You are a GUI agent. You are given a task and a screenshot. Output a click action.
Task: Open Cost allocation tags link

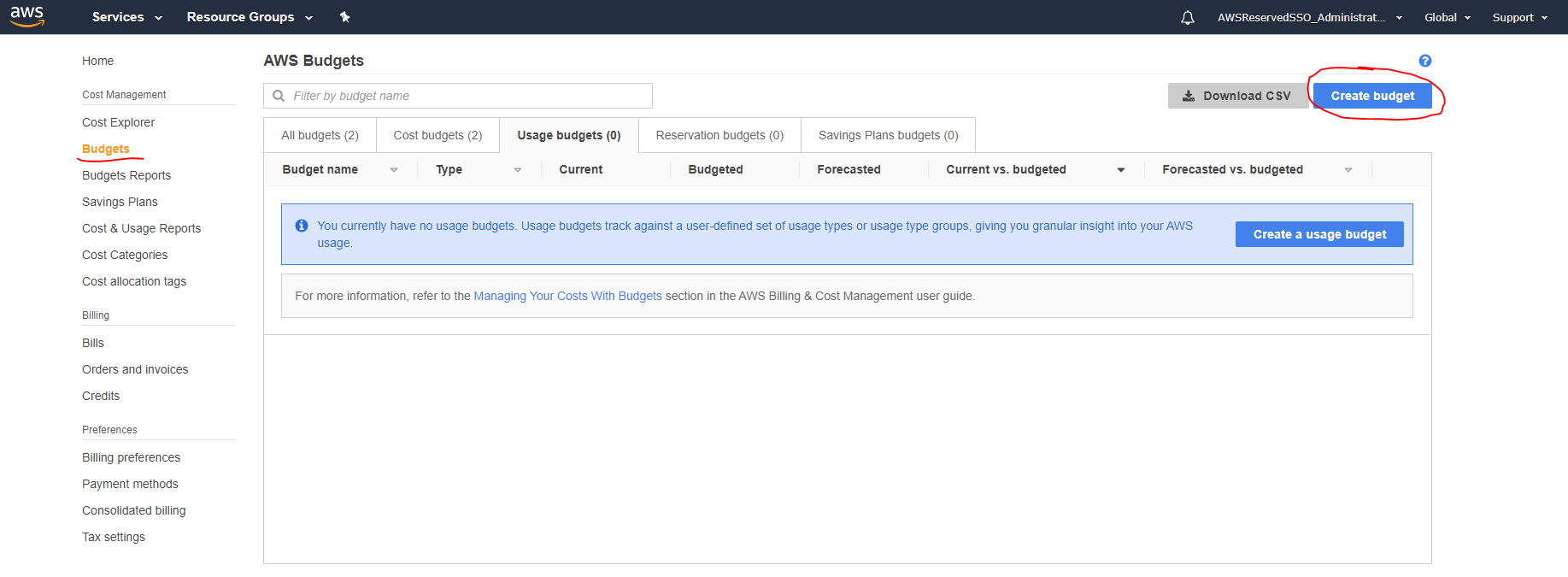(x=134, y=281)
